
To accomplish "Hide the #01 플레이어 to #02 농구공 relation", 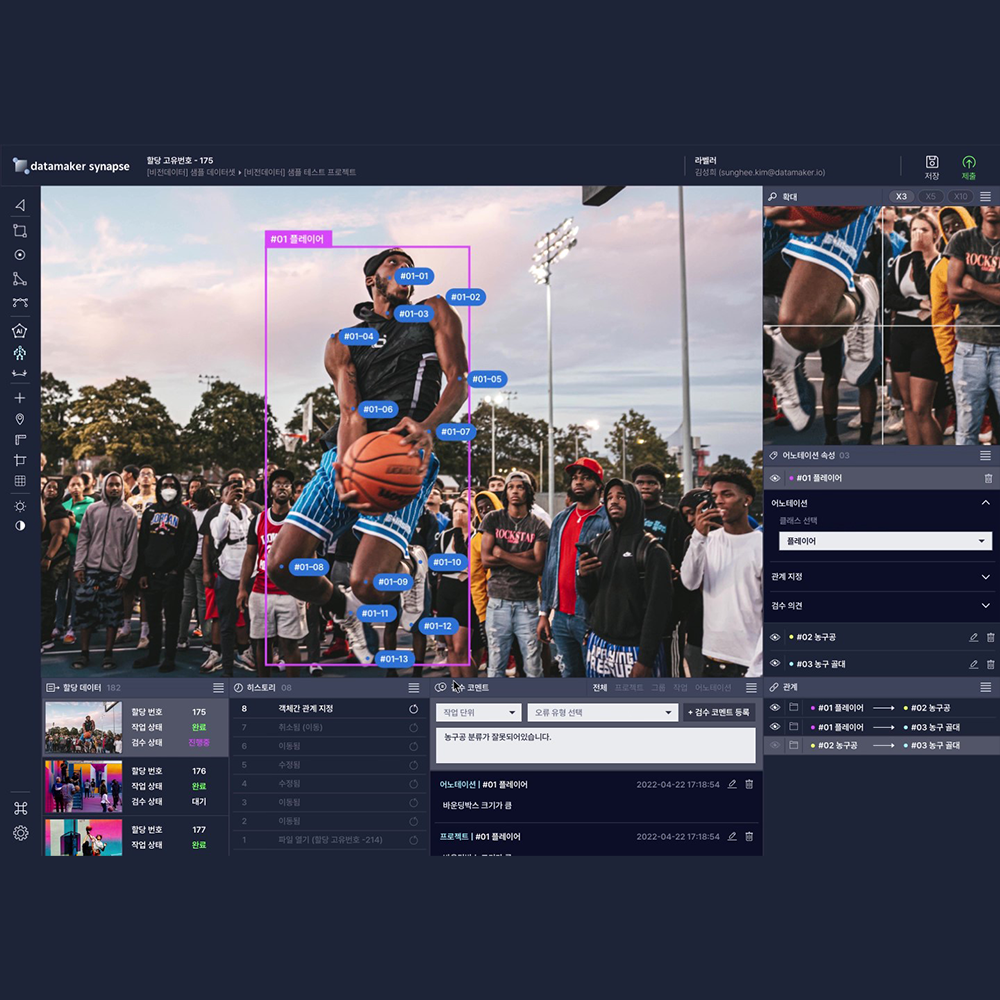I will [x=775, y=707].
